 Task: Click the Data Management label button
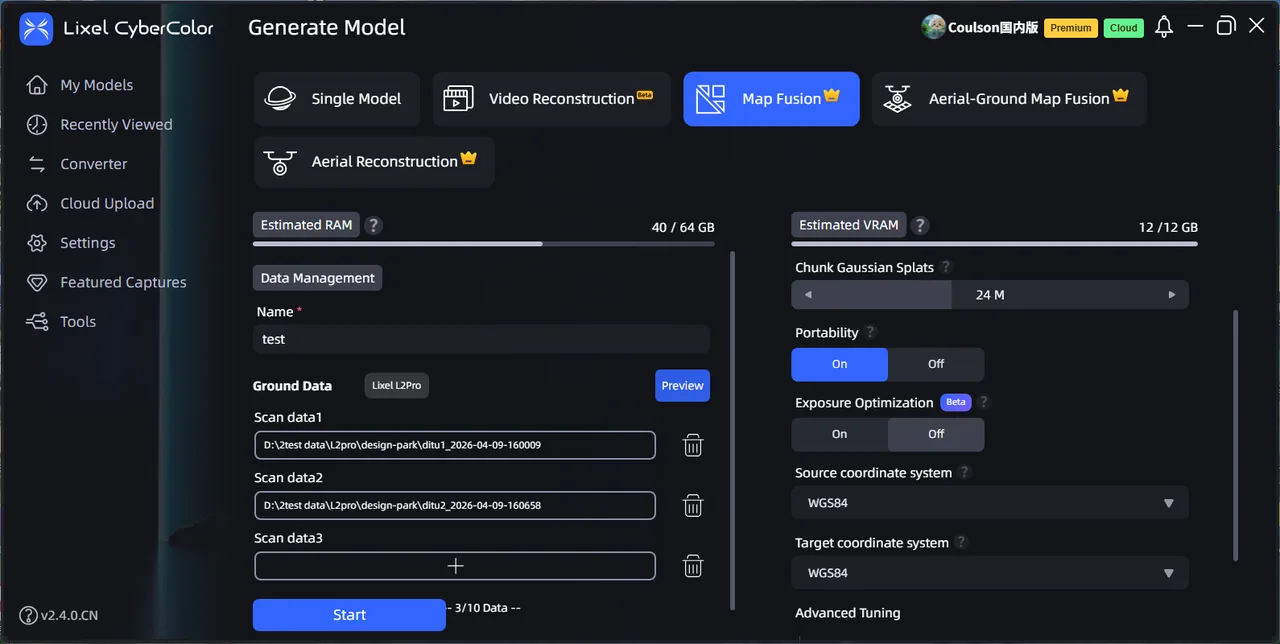(317, 278)
